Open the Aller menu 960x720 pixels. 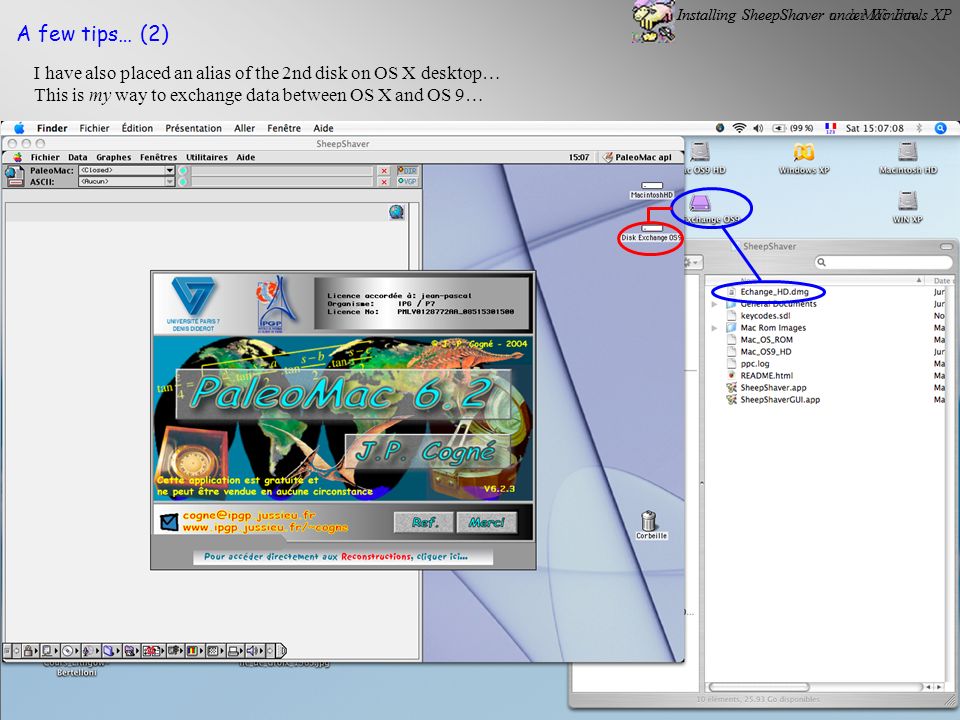click(x=244, y=128)
